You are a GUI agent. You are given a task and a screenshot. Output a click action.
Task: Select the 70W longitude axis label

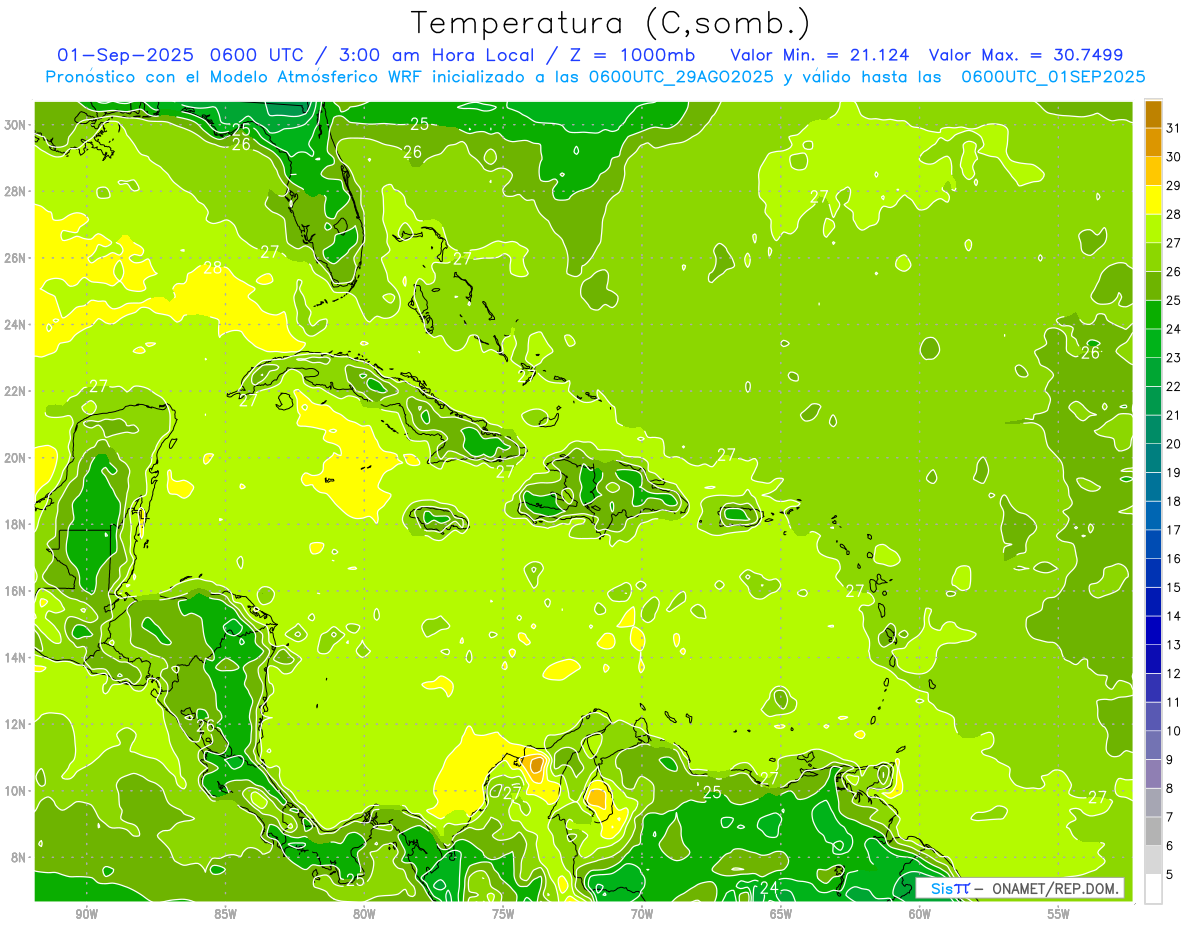[x=642, y=914]
